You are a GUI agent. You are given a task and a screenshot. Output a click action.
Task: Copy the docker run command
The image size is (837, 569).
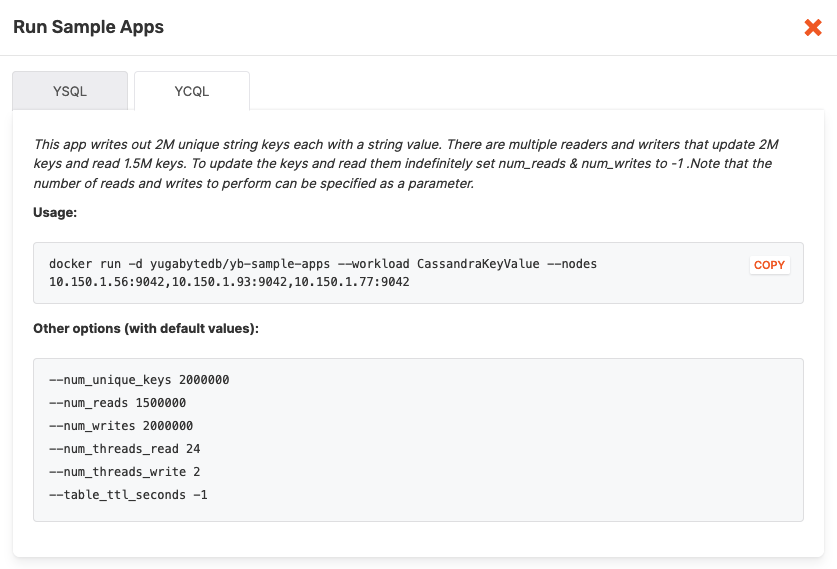coord(769,265)
